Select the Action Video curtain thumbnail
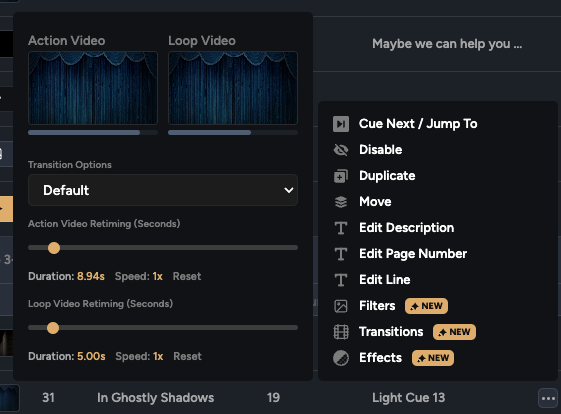Image resolution: width=561 pixels, height=414 pixels. click(x=93, y=88)
